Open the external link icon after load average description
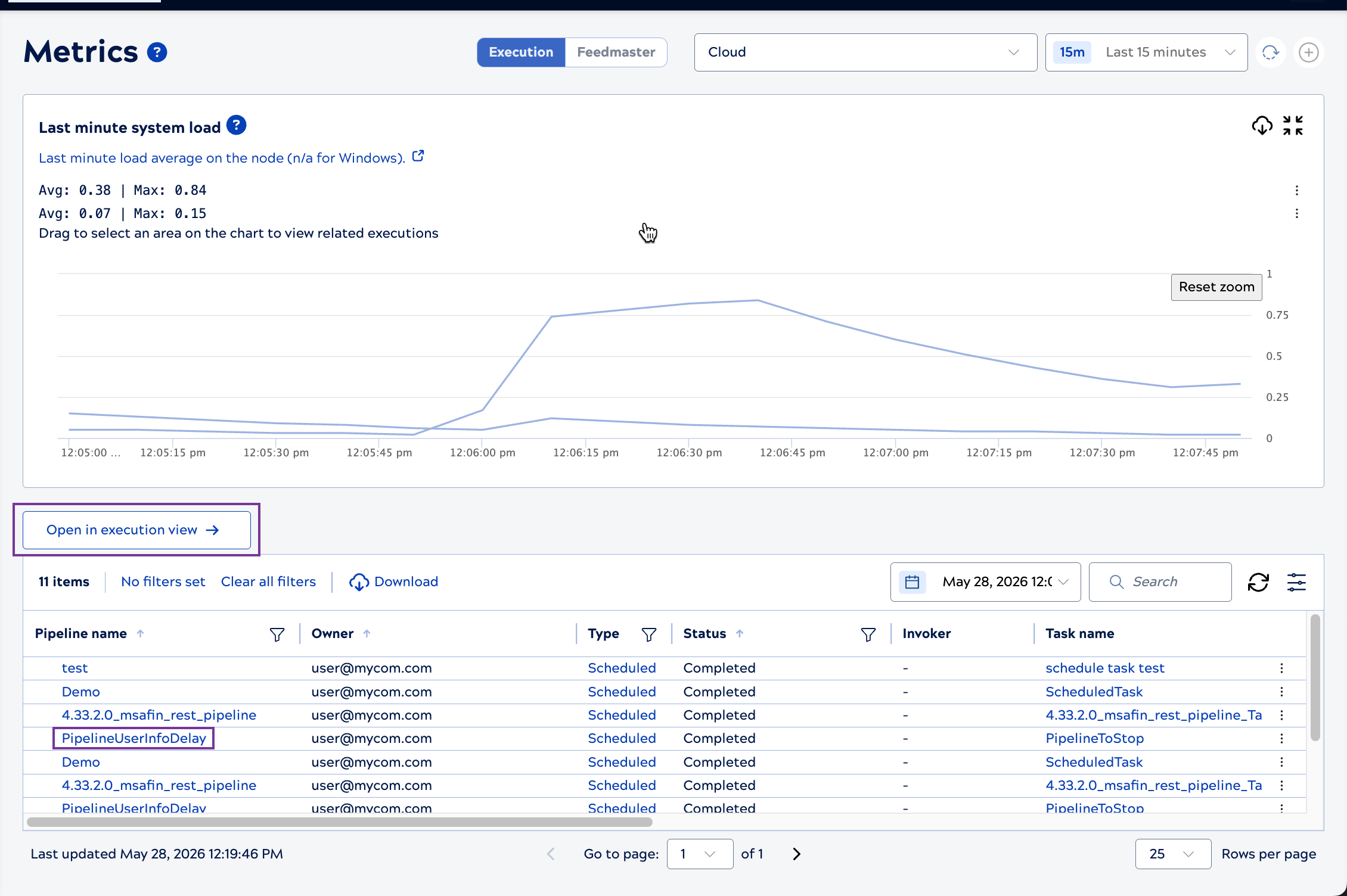This screenshot has height=896, width=1347. click(418, 156)
